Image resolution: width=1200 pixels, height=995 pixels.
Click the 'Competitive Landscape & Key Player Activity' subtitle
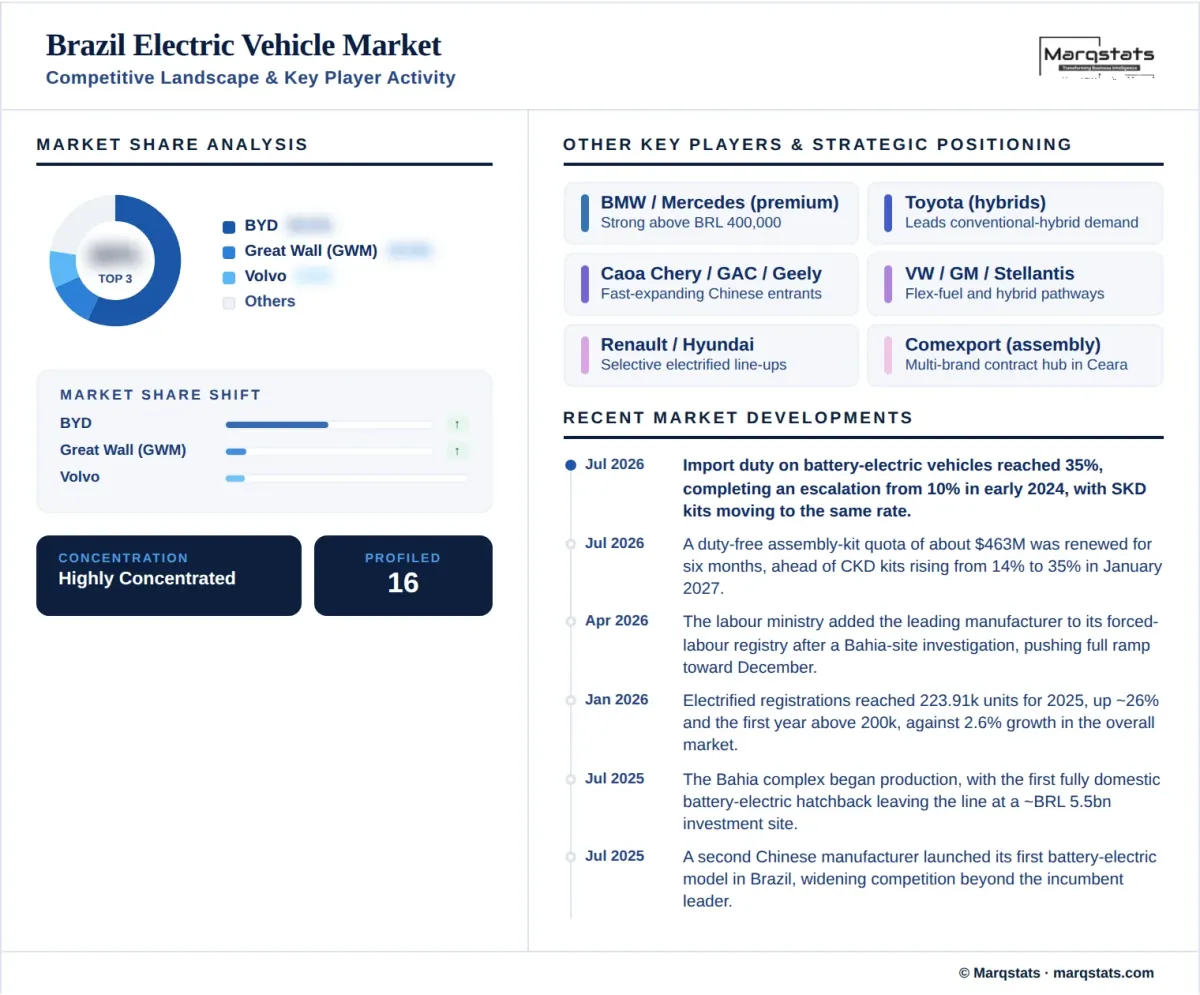tap(251, 77)
